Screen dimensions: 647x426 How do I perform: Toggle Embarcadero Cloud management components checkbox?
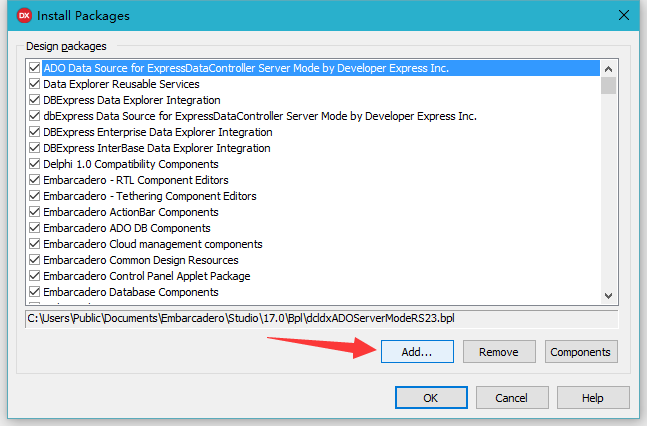pos(35,244)
